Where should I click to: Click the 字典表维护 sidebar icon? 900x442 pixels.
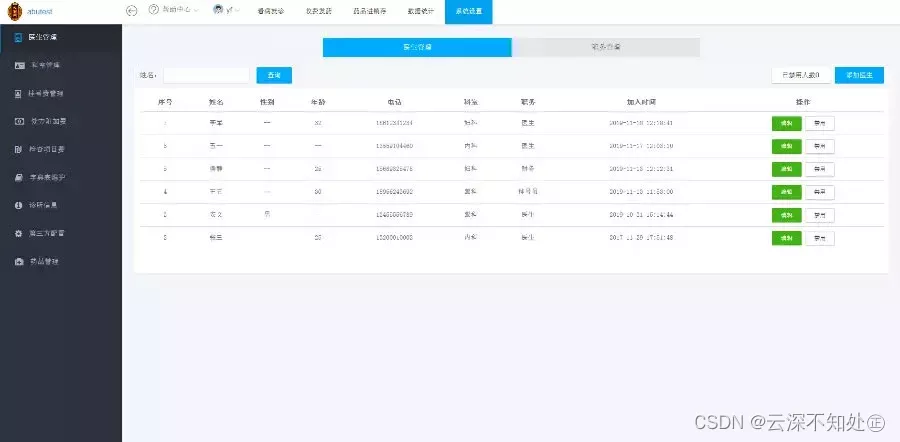click(x=18, y=177)
